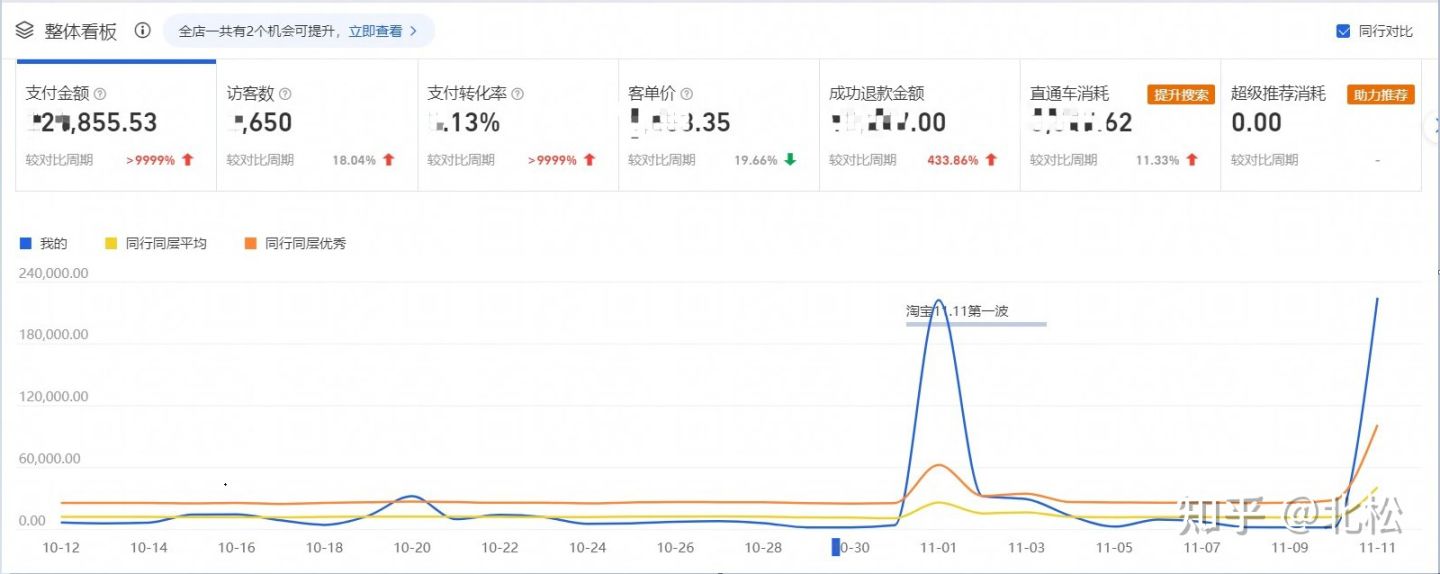
Task: Open the info icon next to 整体看板
Action: point(142,31)
